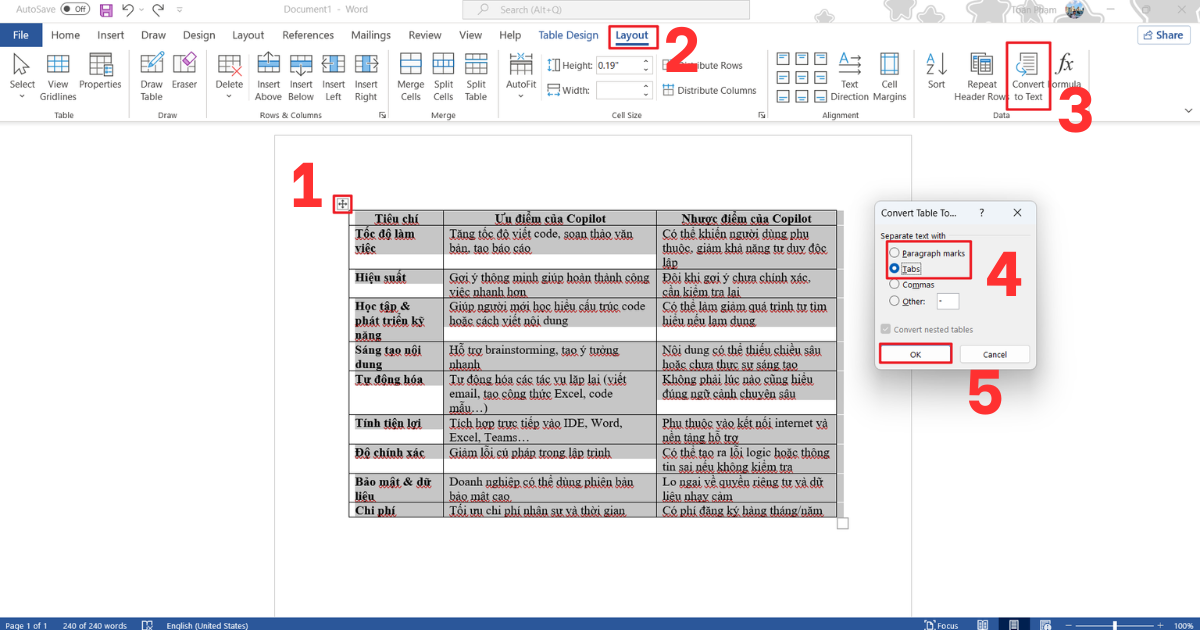Click Merge Cells
Screen dimensions: 1200x630
(411, 75)
